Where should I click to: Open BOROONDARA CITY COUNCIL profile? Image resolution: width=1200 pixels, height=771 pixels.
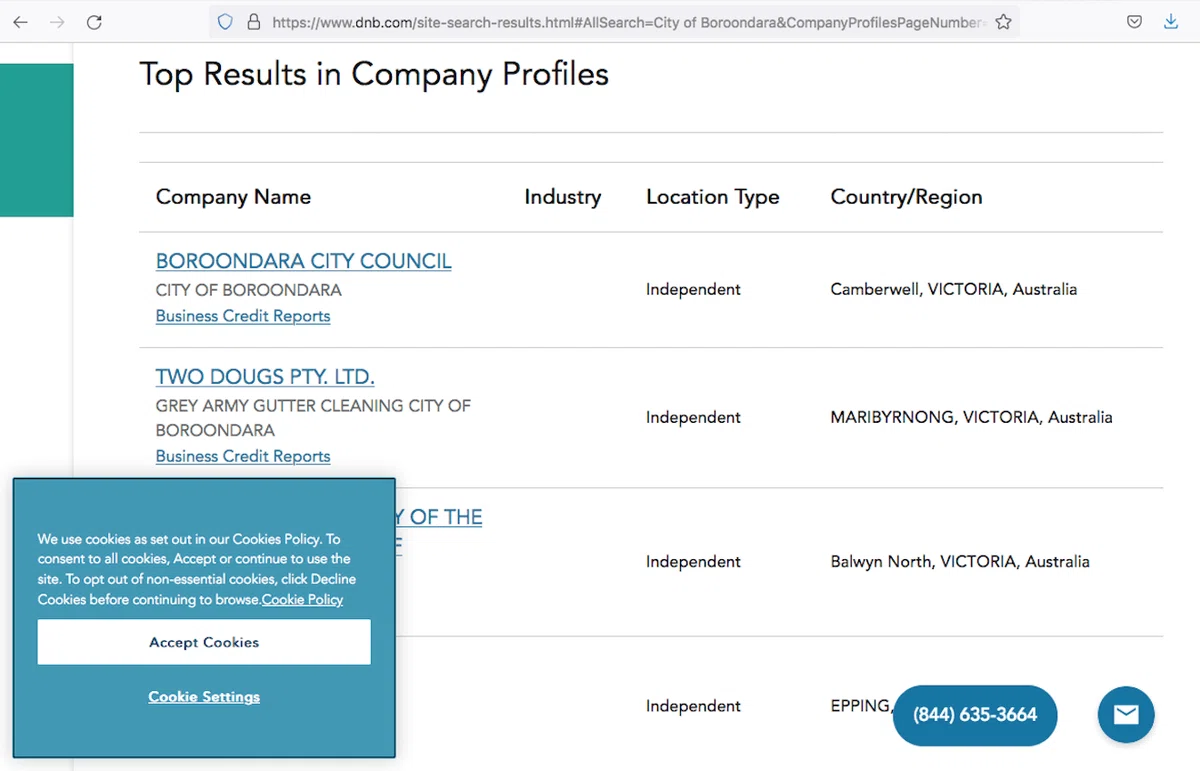coord(303,261)
